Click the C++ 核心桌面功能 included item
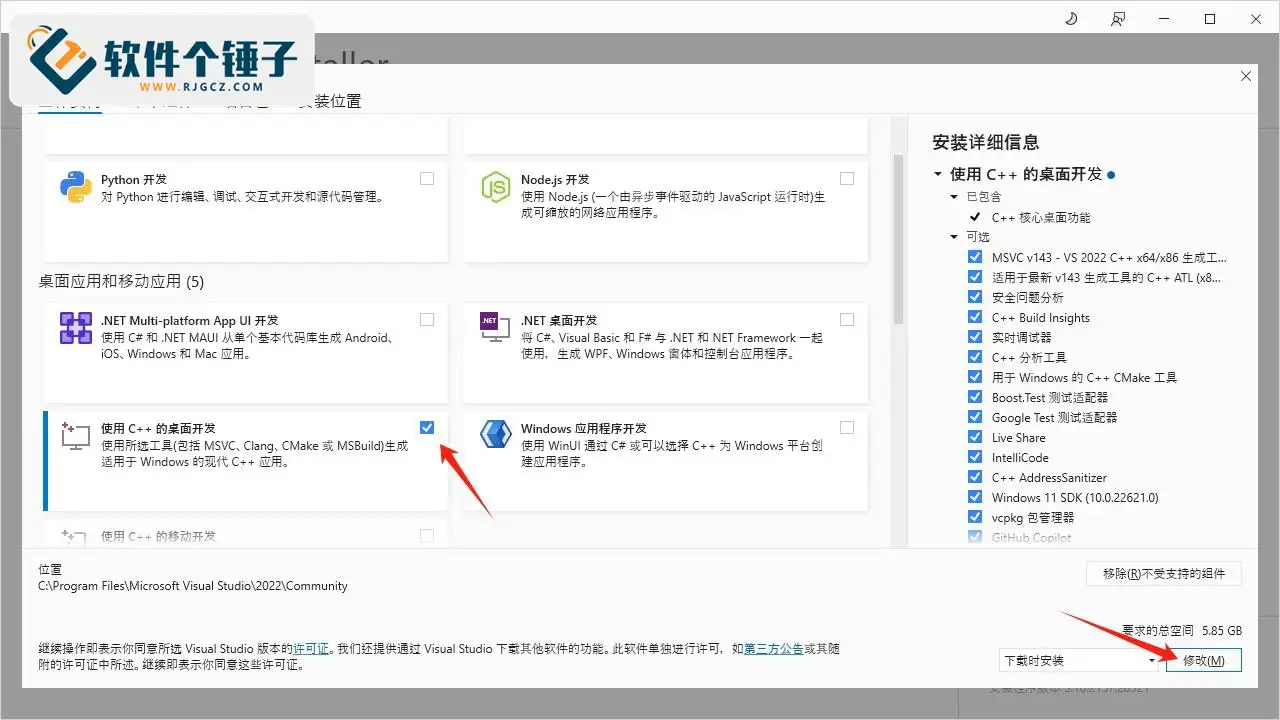The height and width of the screenshot is (720, 1280). [1041, 217]
